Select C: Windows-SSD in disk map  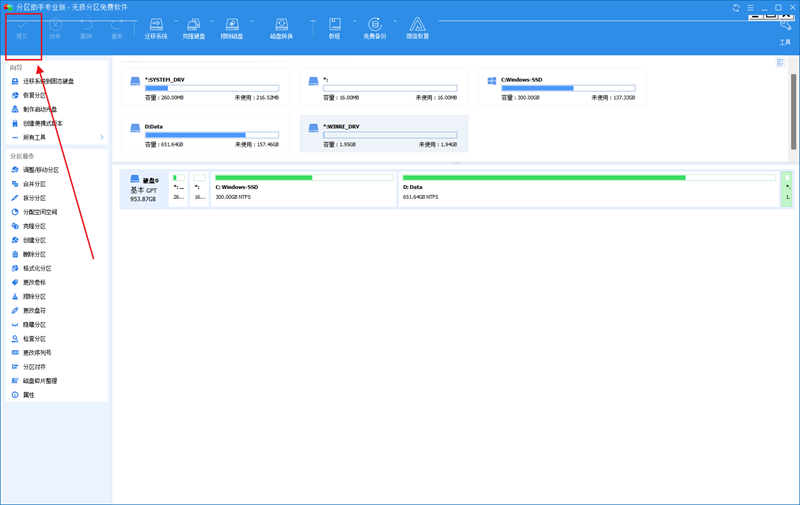click(x=304, y=189)
